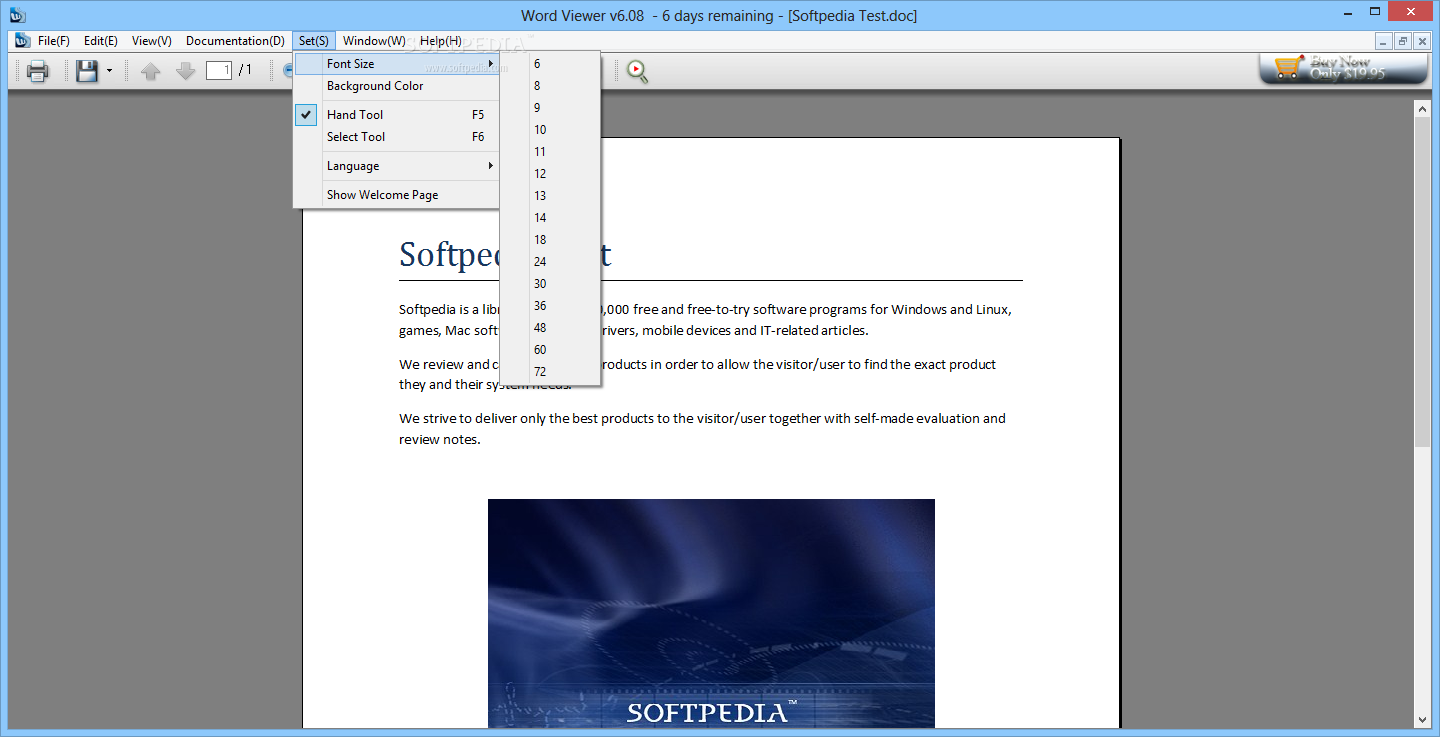This screenshot has height=737, width=1440.
Task: Open the Edit(E) menu
Action: [101, 41]
